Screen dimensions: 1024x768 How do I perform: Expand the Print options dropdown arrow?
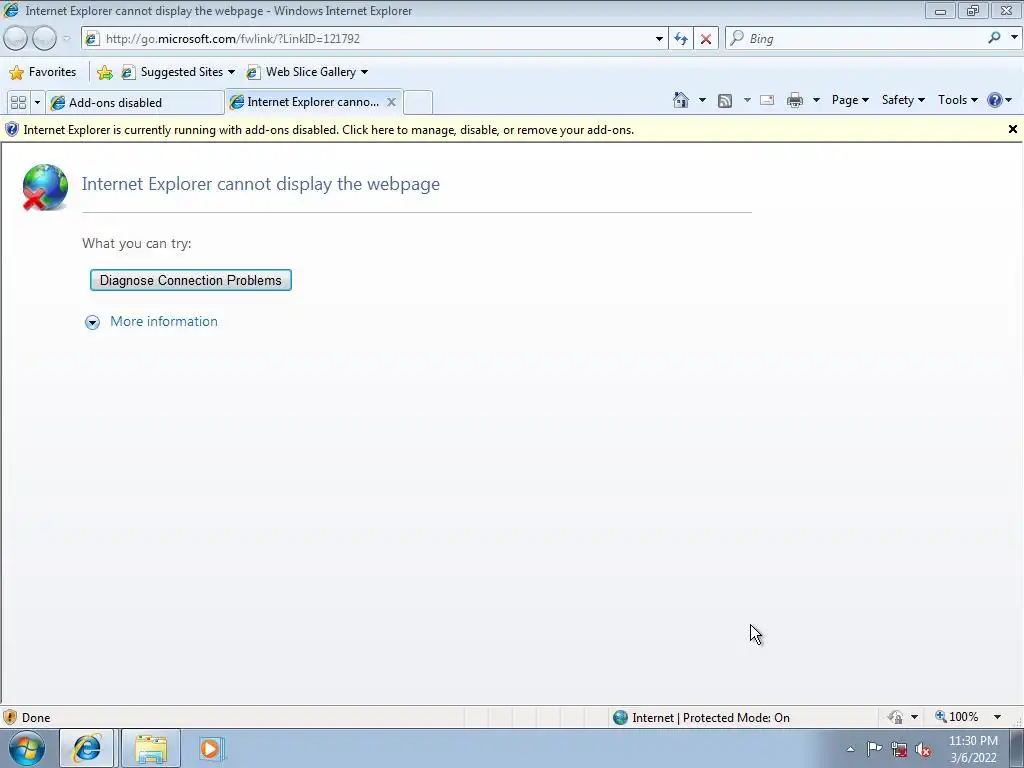pos(816,100)
